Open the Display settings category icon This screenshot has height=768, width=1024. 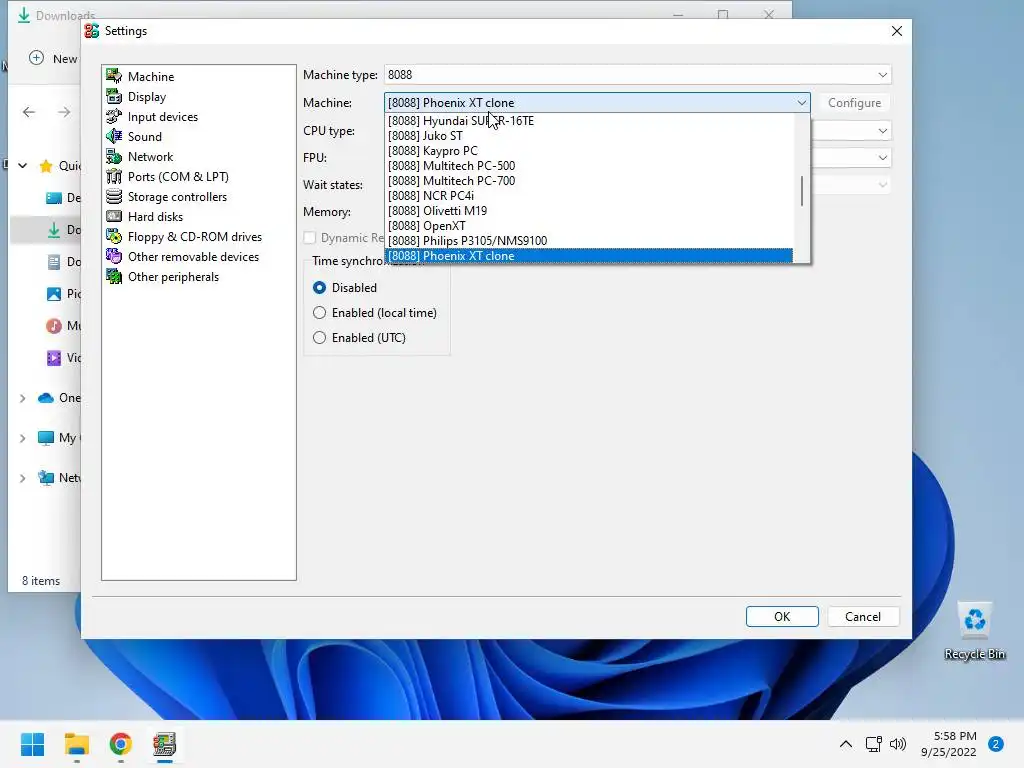click(x=114, y=97)
